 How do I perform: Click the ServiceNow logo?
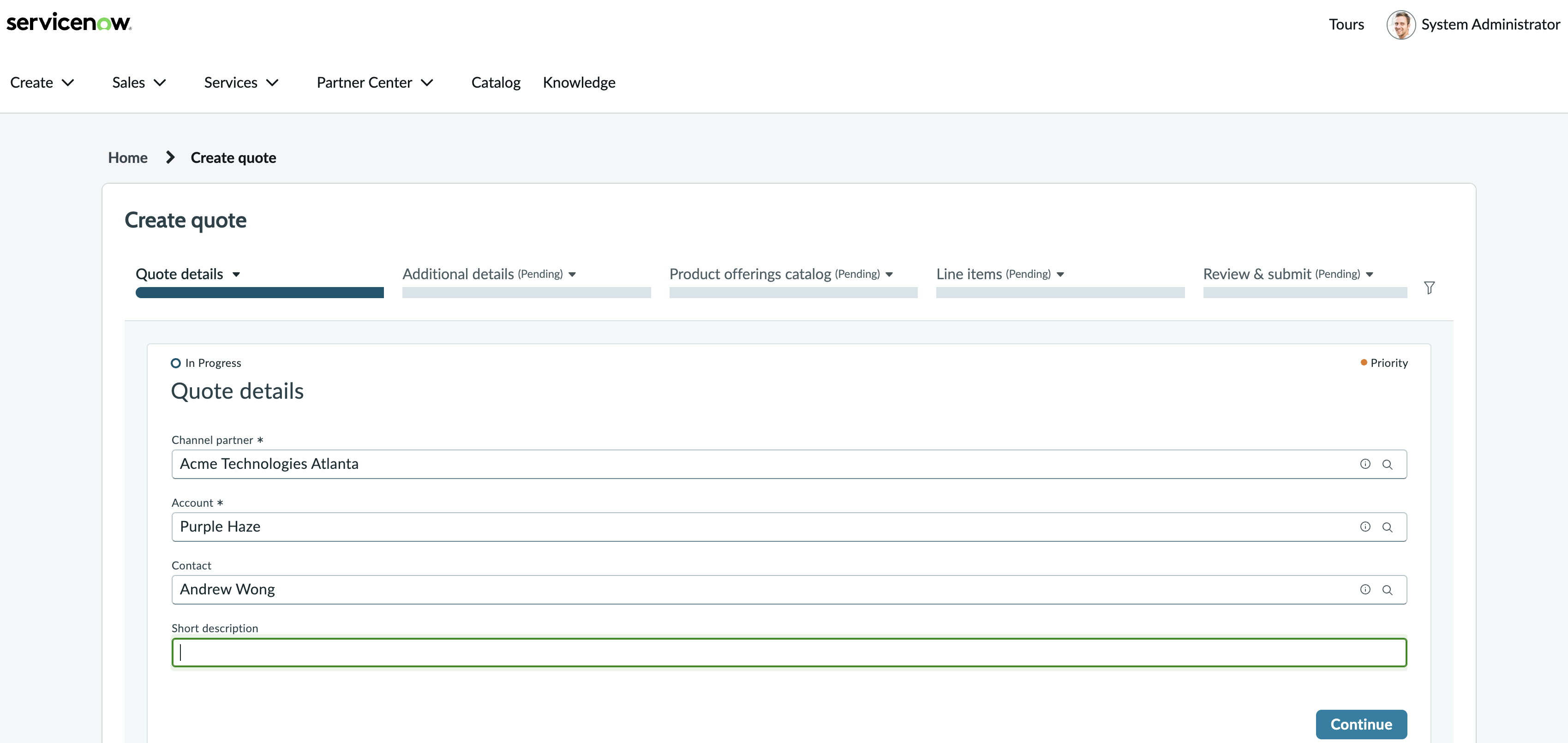pyautogui.click(x=69, y=22)
